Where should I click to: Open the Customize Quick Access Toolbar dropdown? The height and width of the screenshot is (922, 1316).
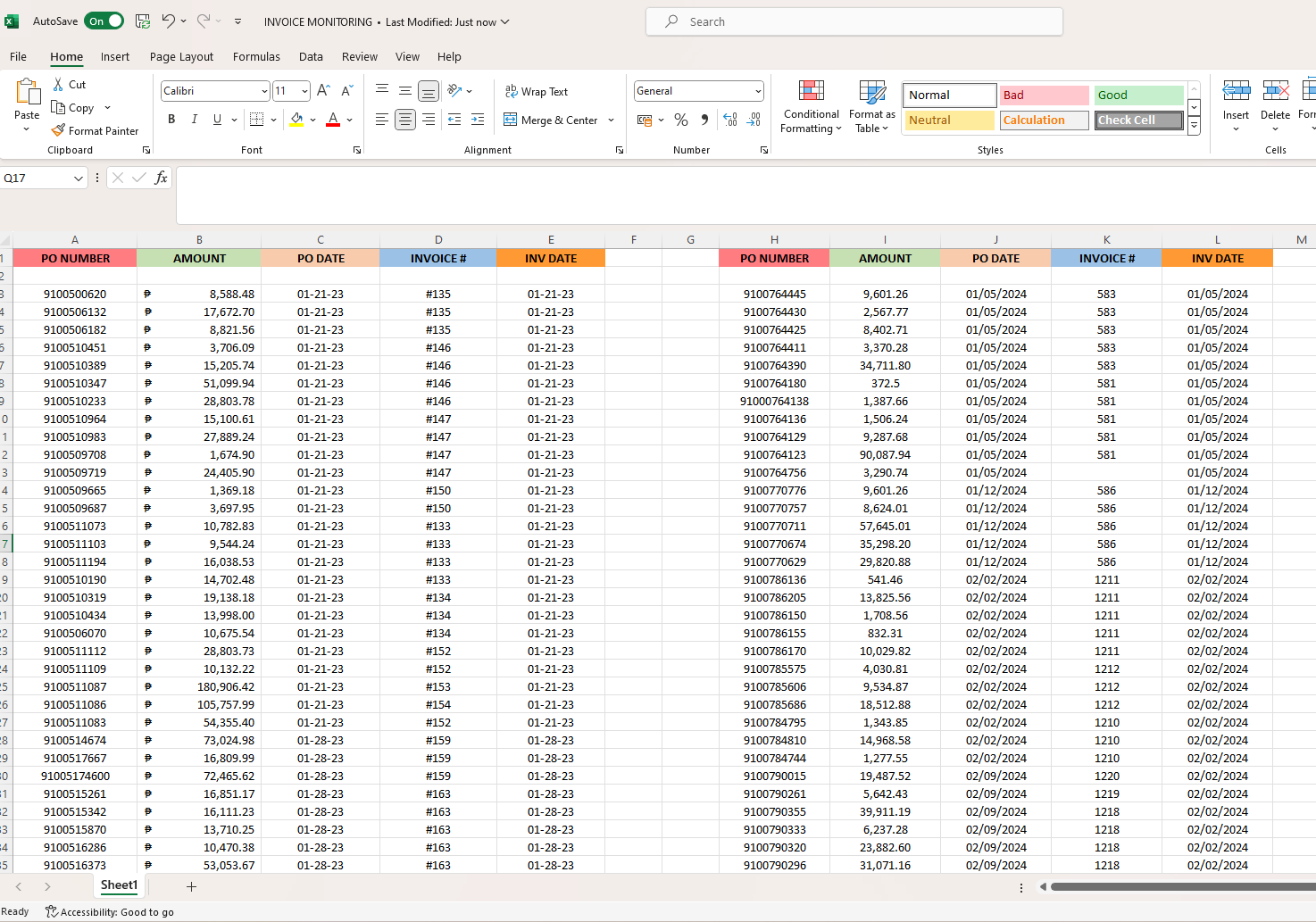tap(237, 21)
